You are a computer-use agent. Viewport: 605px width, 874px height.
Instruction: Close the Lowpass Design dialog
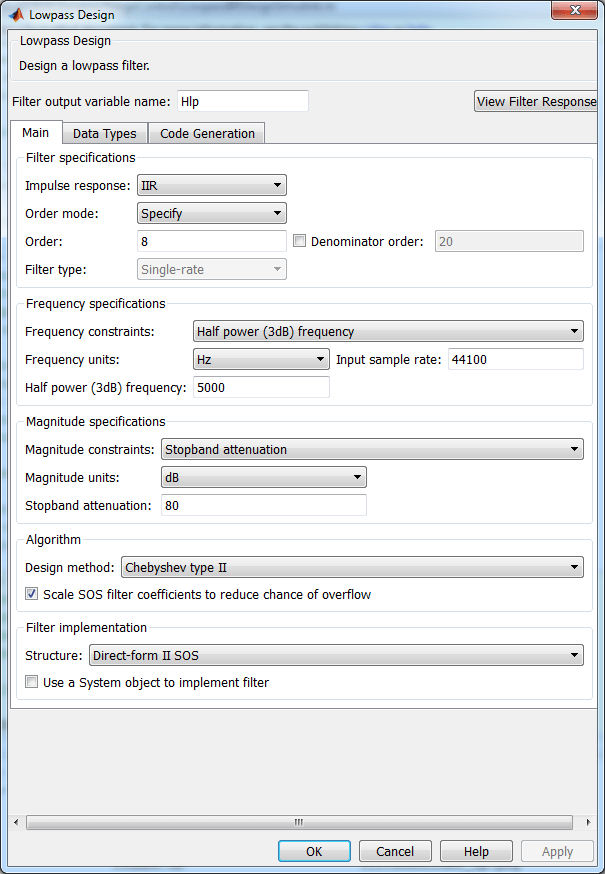[x=578, y=12]
